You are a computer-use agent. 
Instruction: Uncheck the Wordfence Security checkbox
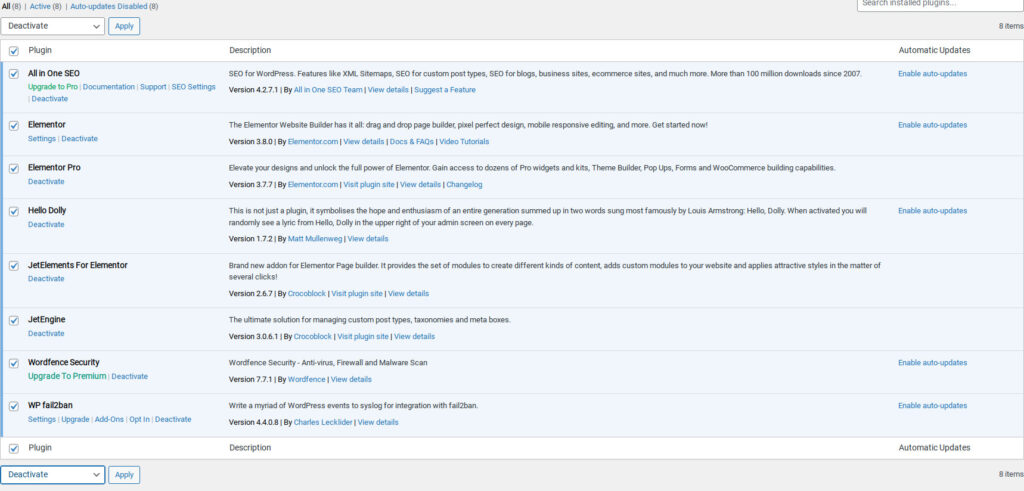(x=14, y=363)
